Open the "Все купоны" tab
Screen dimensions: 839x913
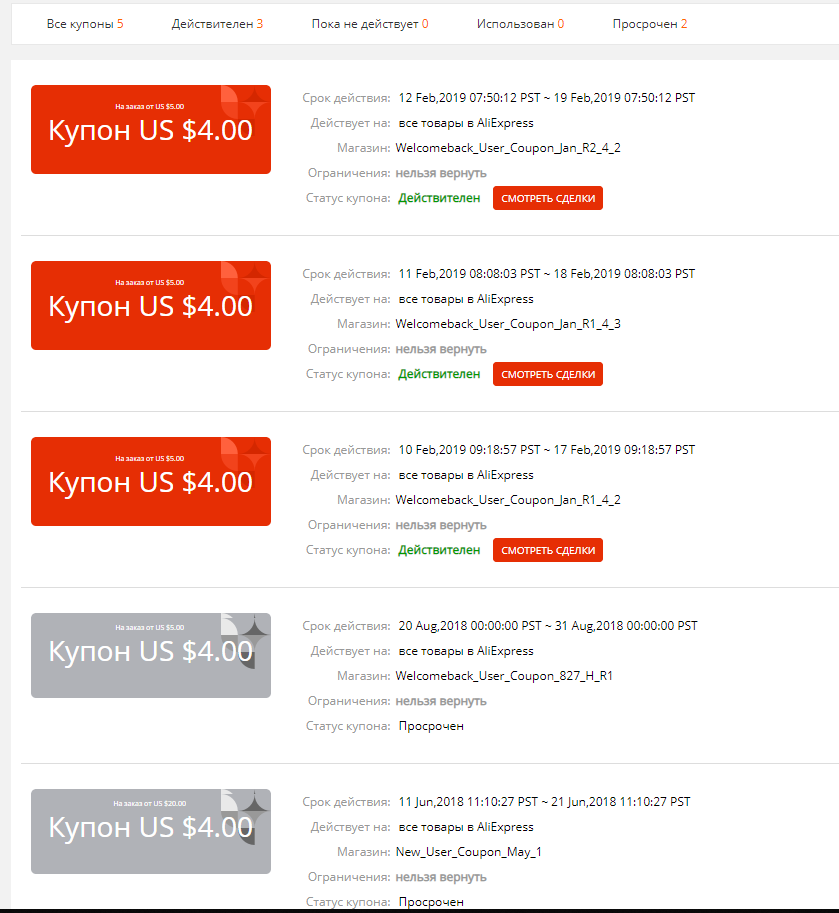point(85,24)
